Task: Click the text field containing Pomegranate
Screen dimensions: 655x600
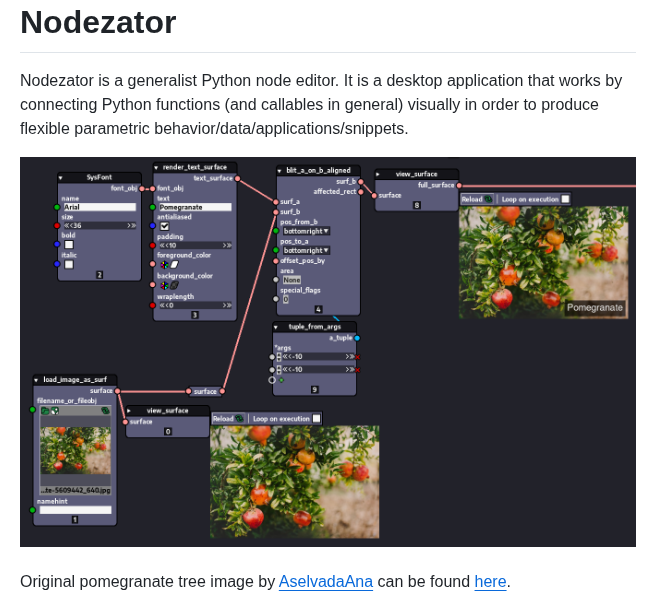Action: (195, 208)
